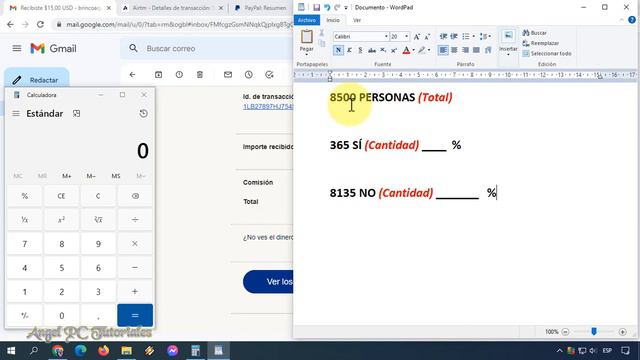
Task: Select the Gmail Recibiste $15.00 browser tab
Action: 60,8
